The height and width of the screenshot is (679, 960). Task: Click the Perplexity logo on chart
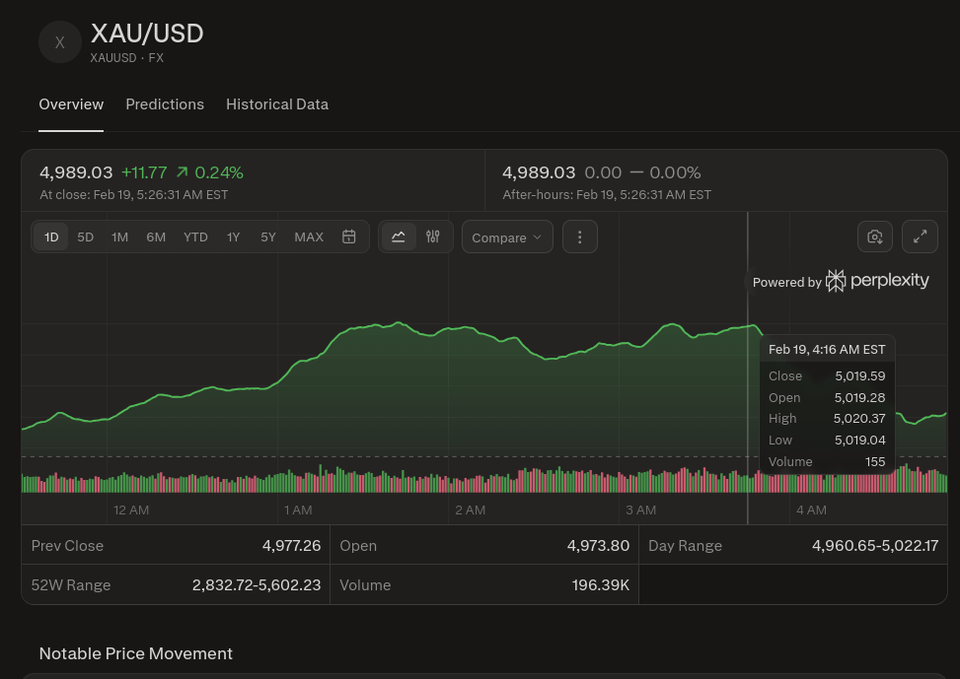[878, 281]
